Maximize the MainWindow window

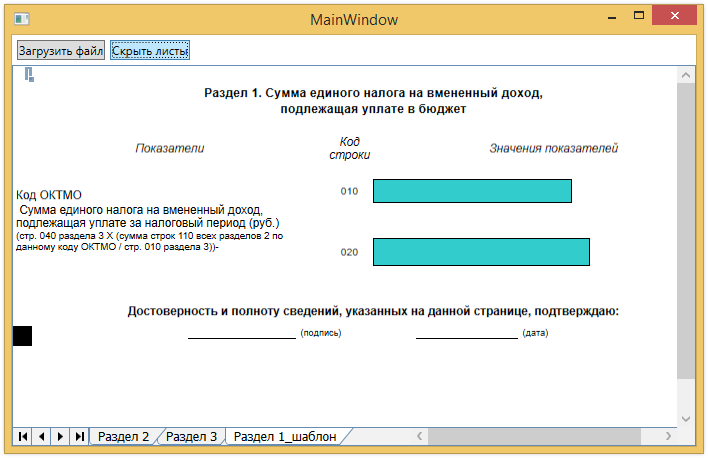click(x=638, y=15)
